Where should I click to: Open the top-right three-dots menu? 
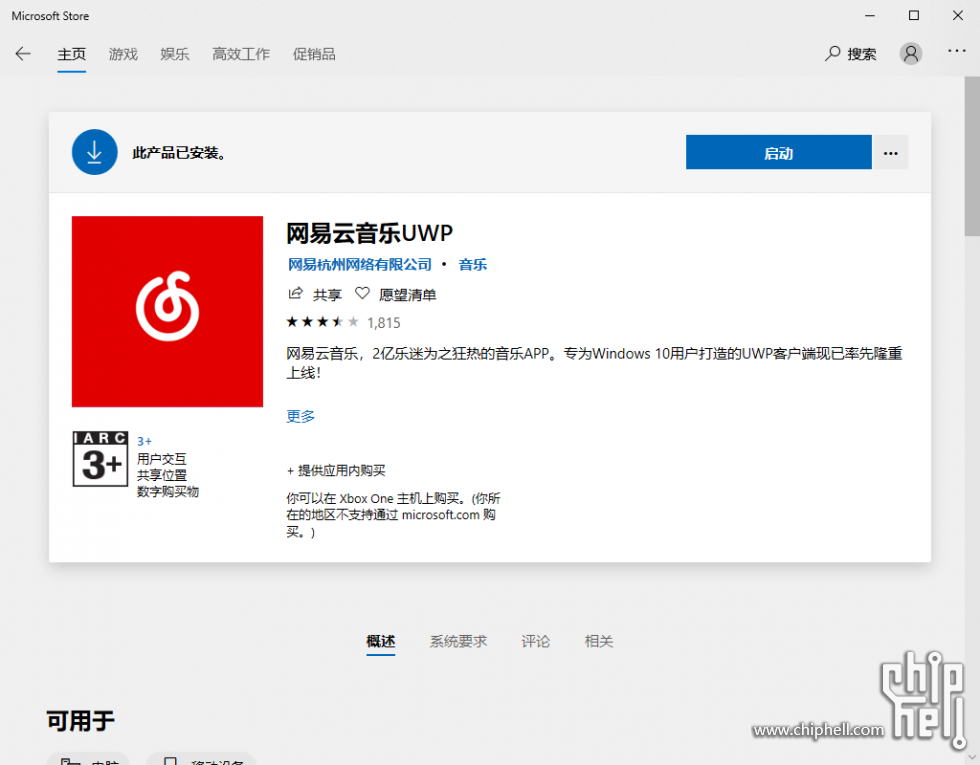[956, 51]
